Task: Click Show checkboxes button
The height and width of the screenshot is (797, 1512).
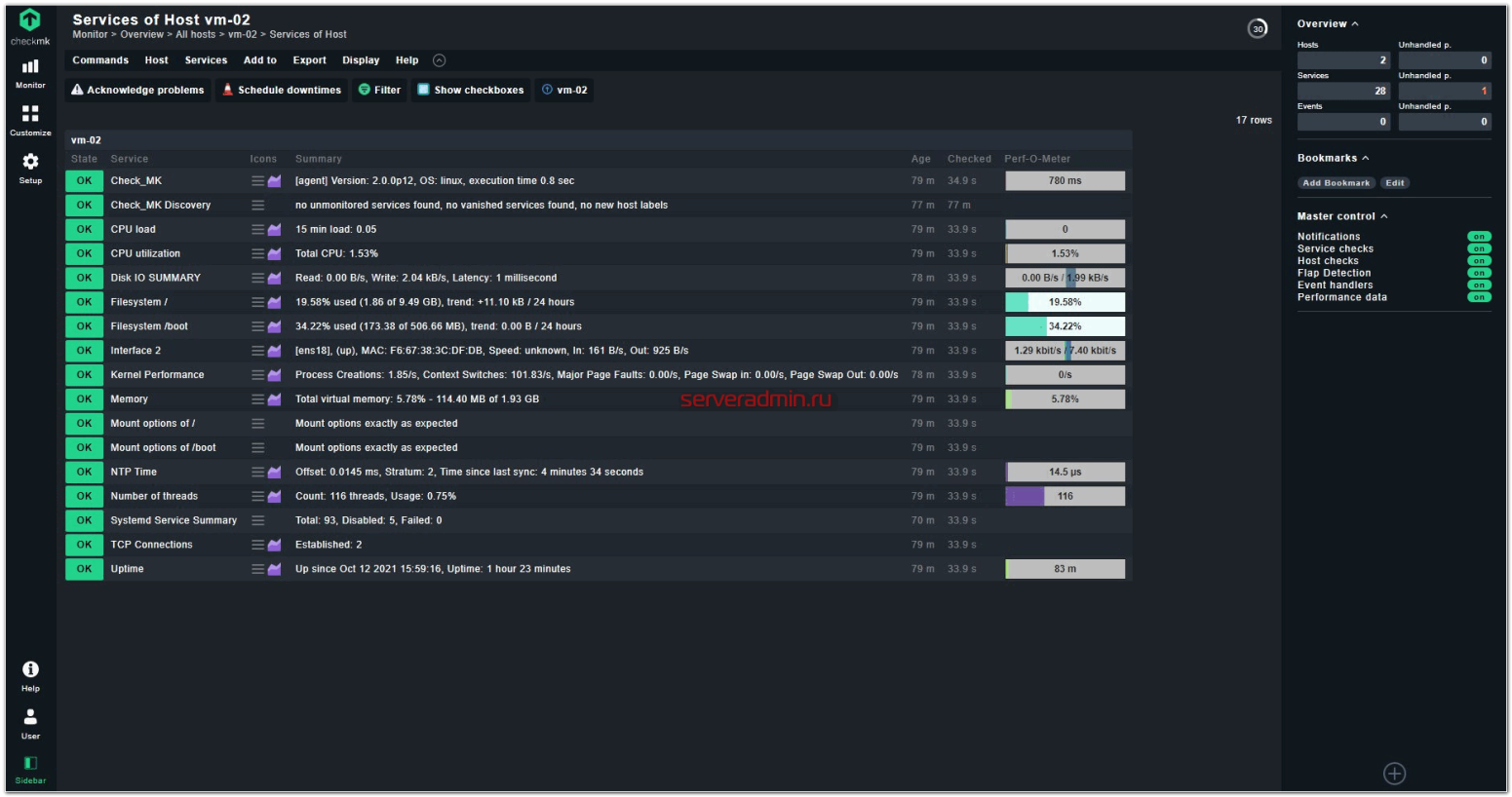Action: click(x=471, y=91)
